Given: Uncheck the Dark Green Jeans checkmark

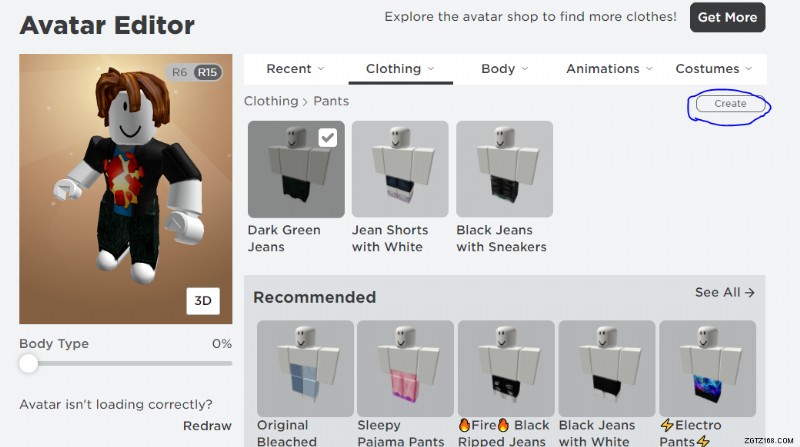Looking at the screenshot, I should click(328, 137).
